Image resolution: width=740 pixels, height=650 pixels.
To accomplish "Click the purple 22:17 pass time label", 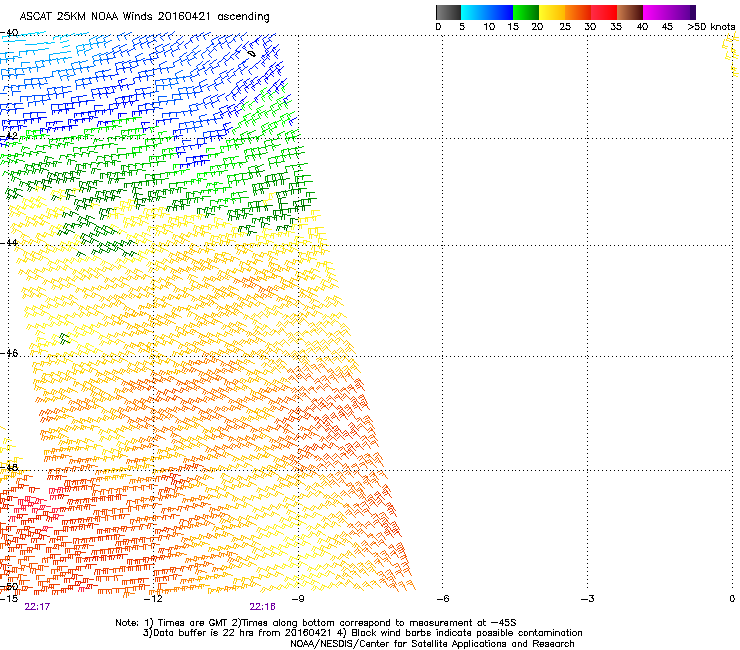I will 37,607.
